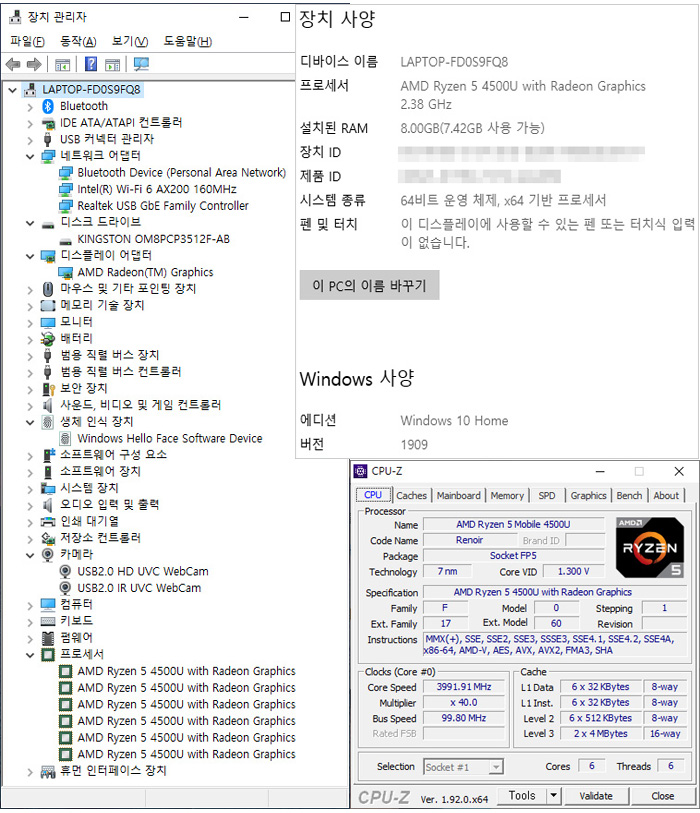Click the forward arrow in Device Manager toolbar

34,64
